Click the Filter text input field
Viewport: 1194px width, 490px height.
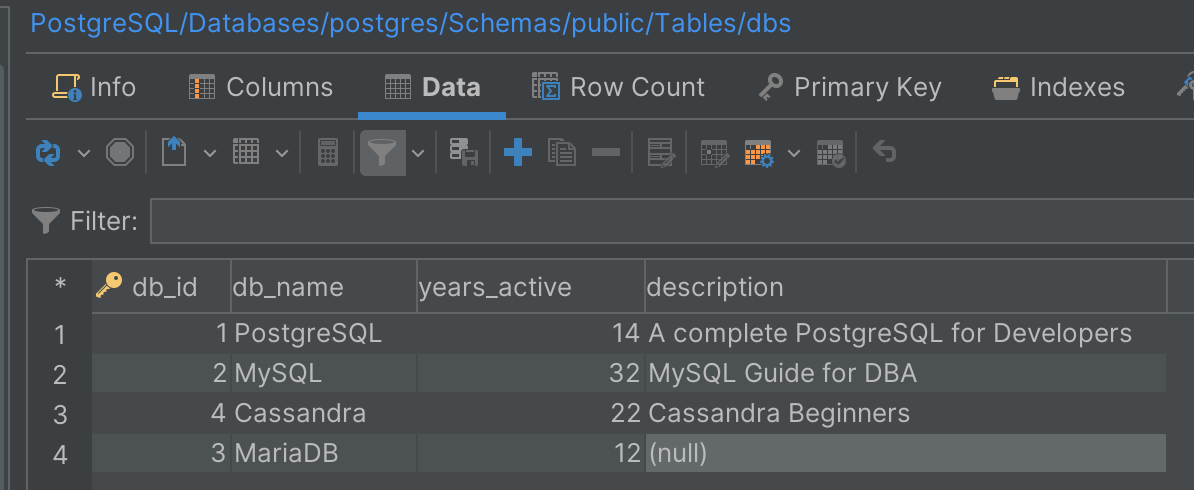pyautogui.click(x=670, y=221)
